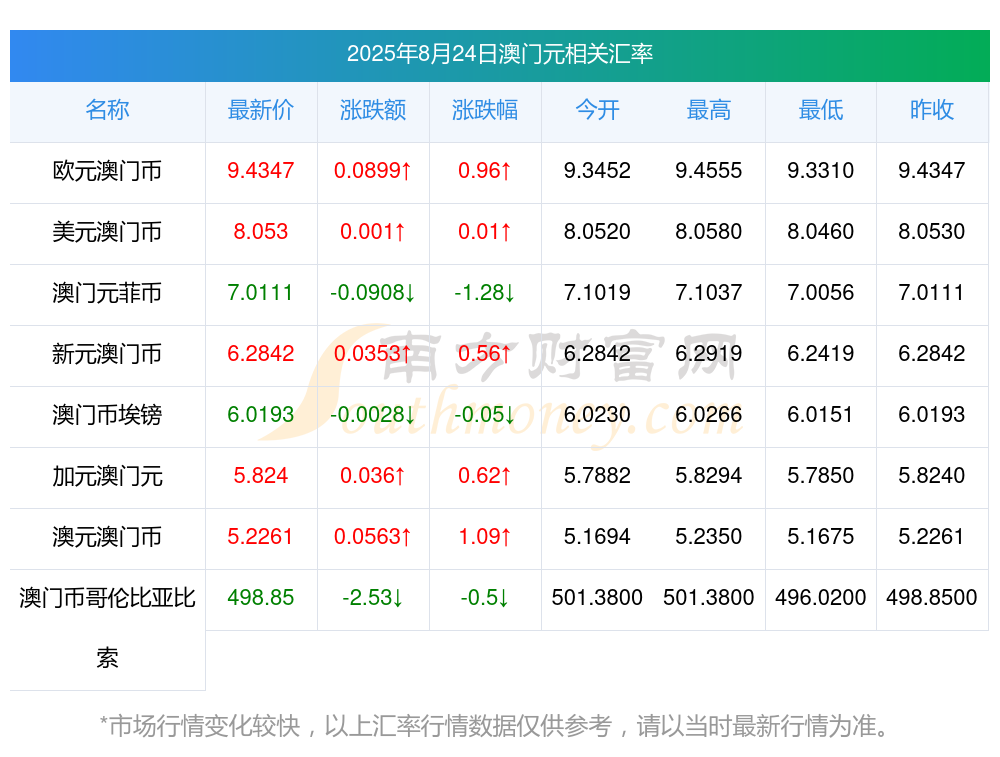1000x757 pixels.
Task: Select the 名称 column header
Action: 107,110
